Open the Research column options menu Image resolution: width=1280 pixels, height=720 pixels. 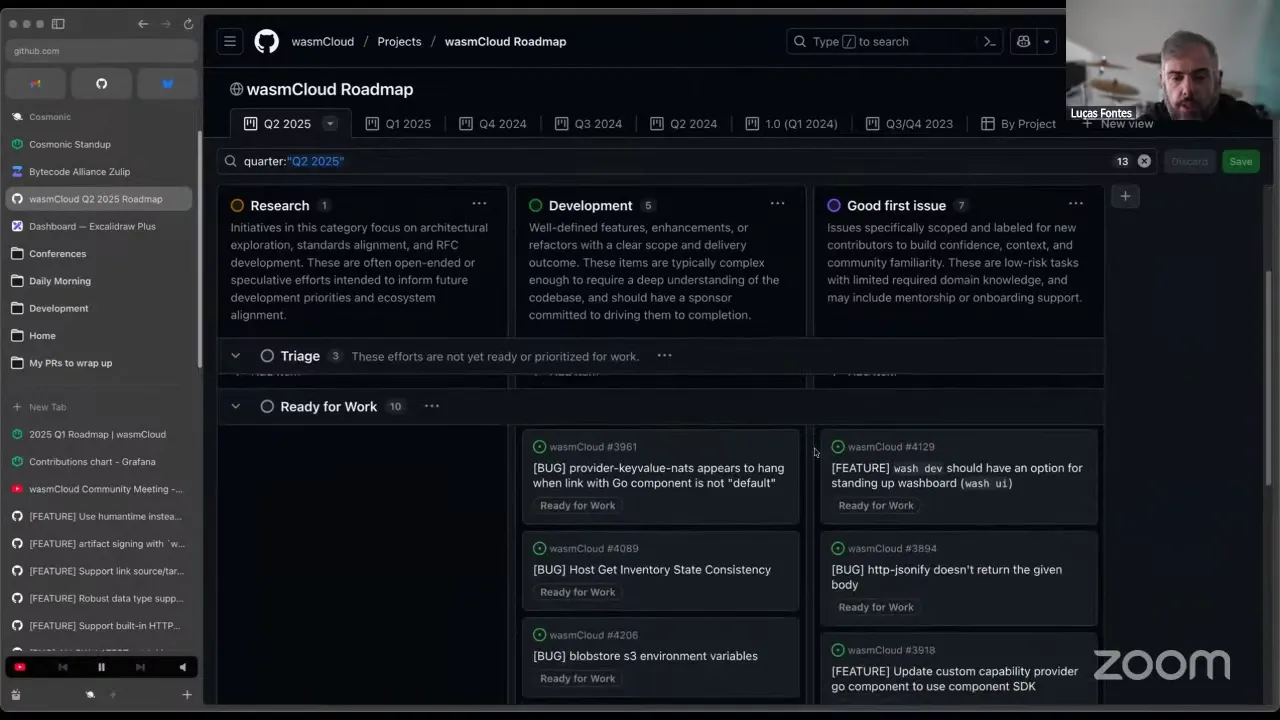pyautogui.click(x=479, y=204)
